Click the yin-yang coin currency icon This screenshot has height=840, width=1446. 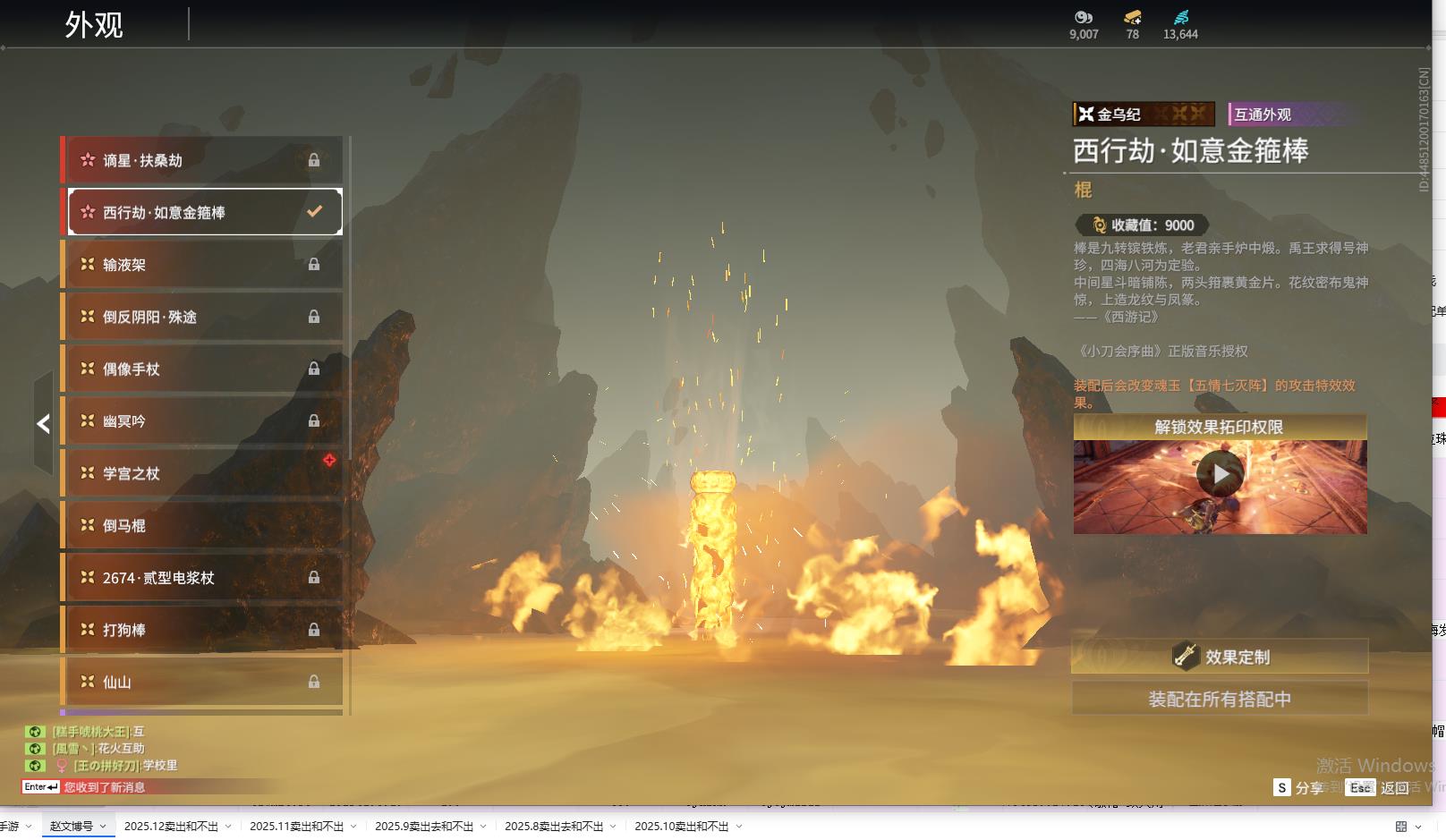click(1083, 17)
